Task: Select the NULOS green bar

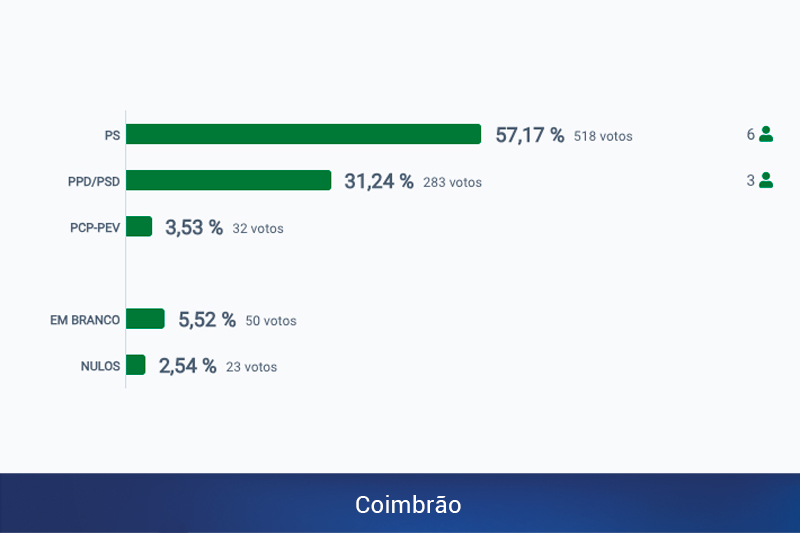Action: pos(136,365)
